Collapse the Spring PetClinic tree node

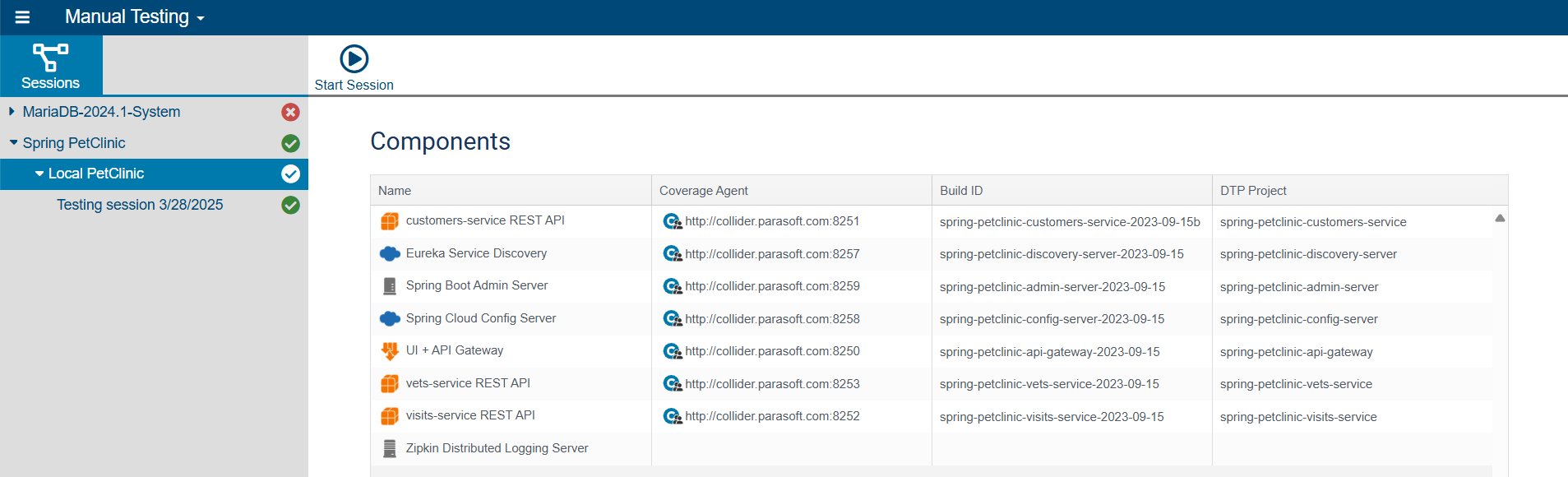(x=13, y=142)
